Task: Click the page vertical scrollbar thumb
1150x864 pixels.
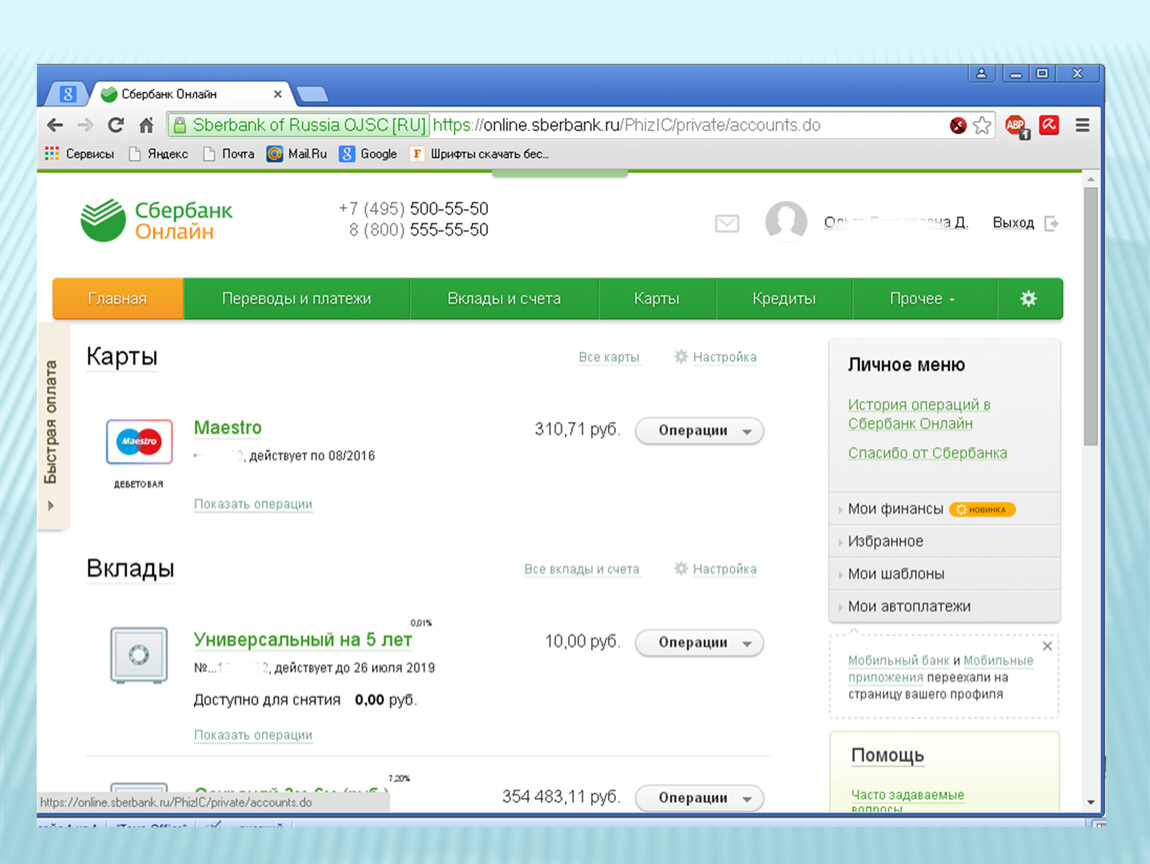Action: point(1091,315)
